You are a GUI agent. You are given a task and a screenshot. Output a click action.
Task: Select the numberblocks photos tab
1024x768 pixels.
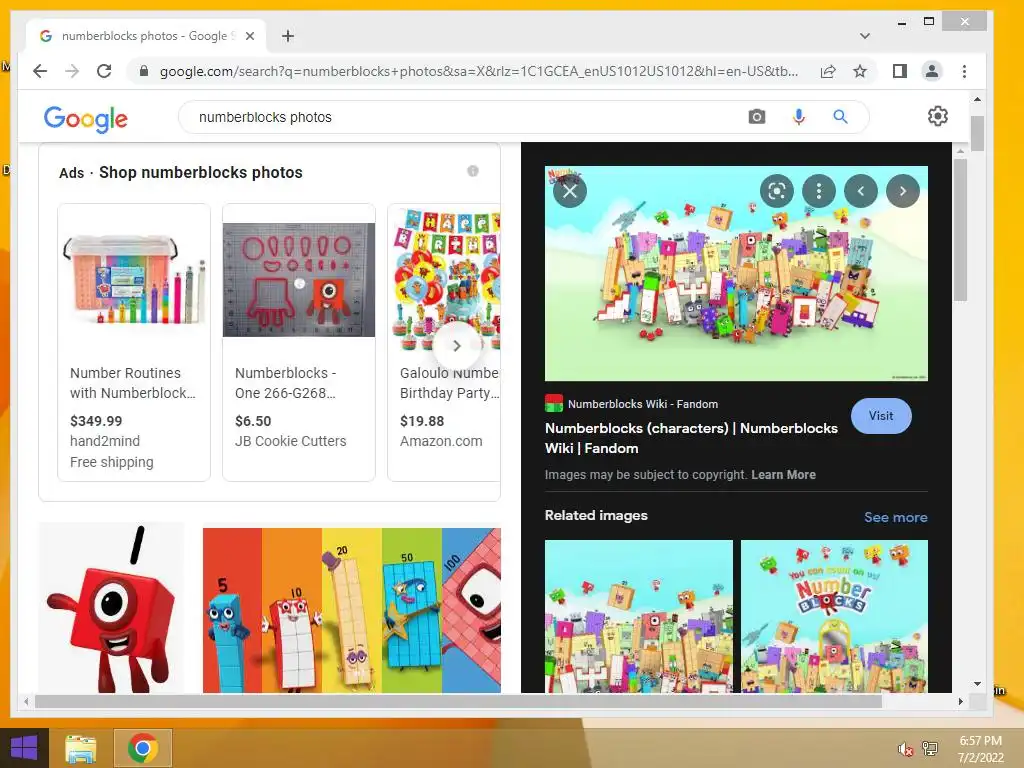(144, 36)
